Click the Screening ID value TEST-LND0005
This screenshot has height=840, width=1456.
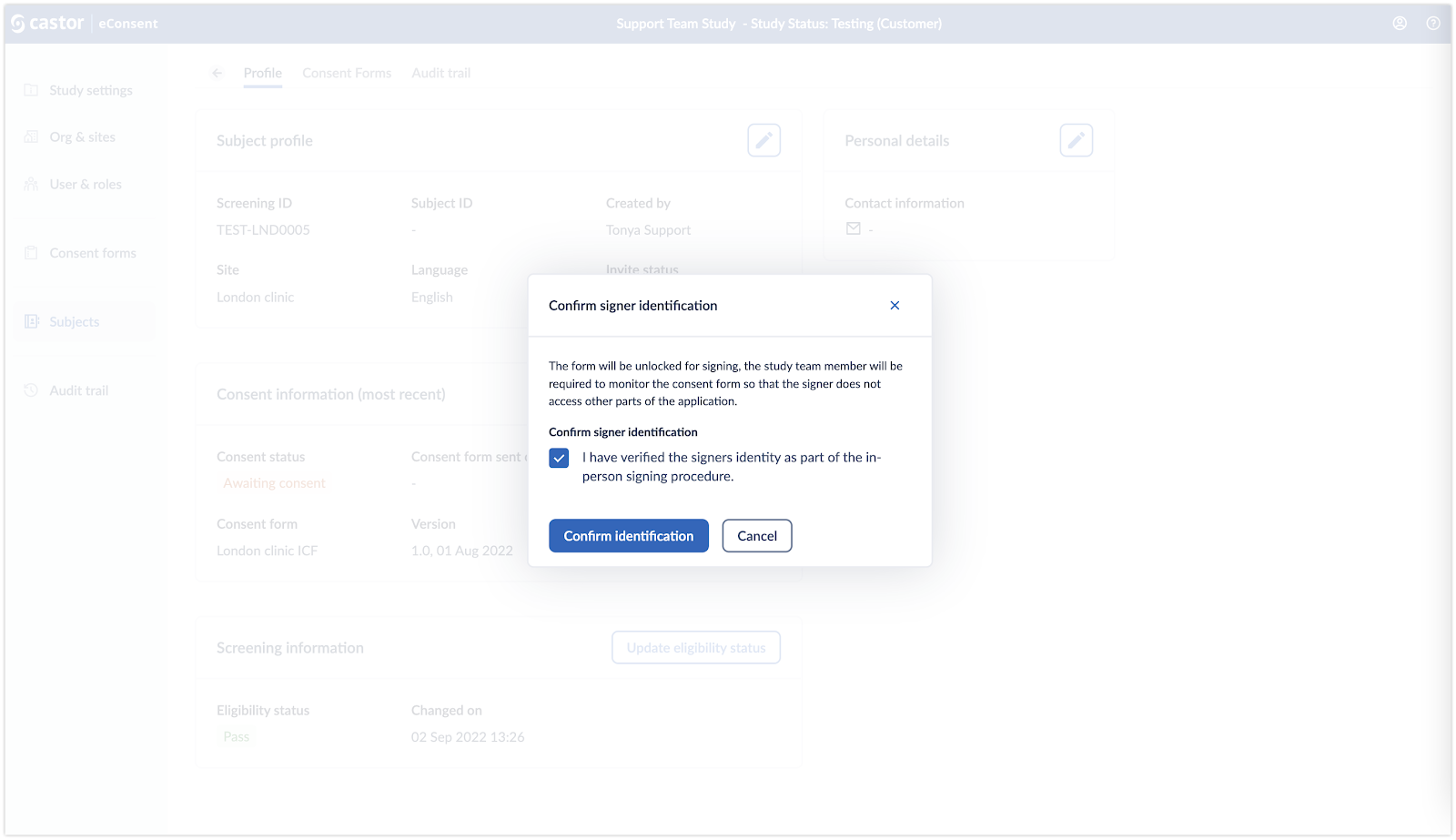pyautogui.click(x=263, y=230)
